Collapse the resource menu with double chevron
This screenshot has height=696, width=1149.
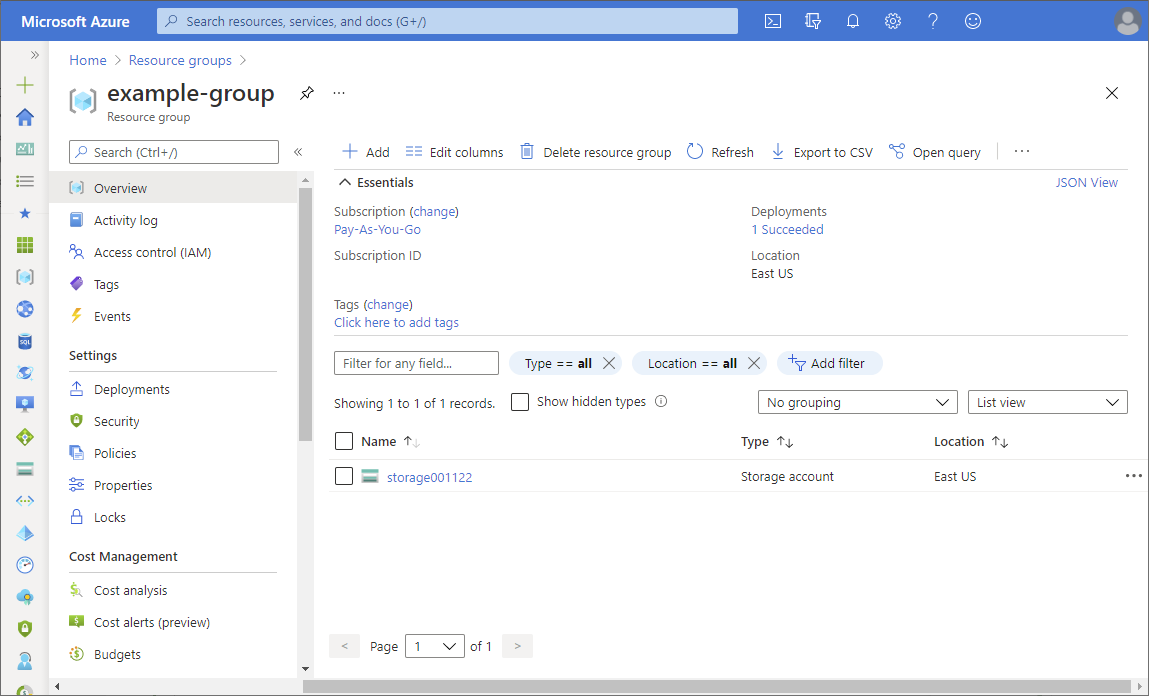click(298, 152)
